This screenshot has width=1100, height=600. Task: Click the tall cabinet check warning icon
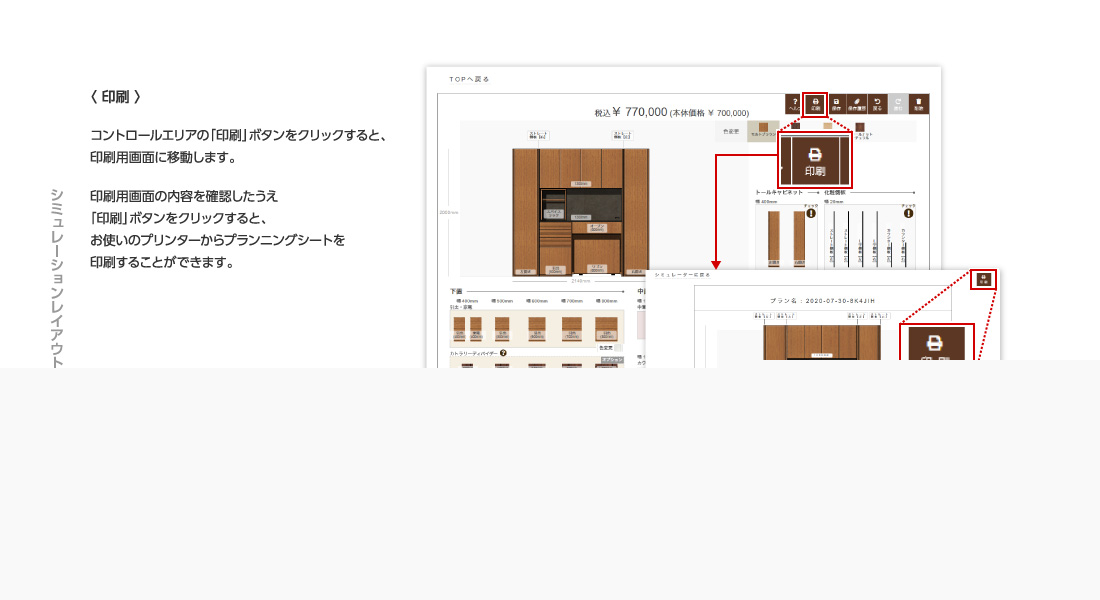811,213
